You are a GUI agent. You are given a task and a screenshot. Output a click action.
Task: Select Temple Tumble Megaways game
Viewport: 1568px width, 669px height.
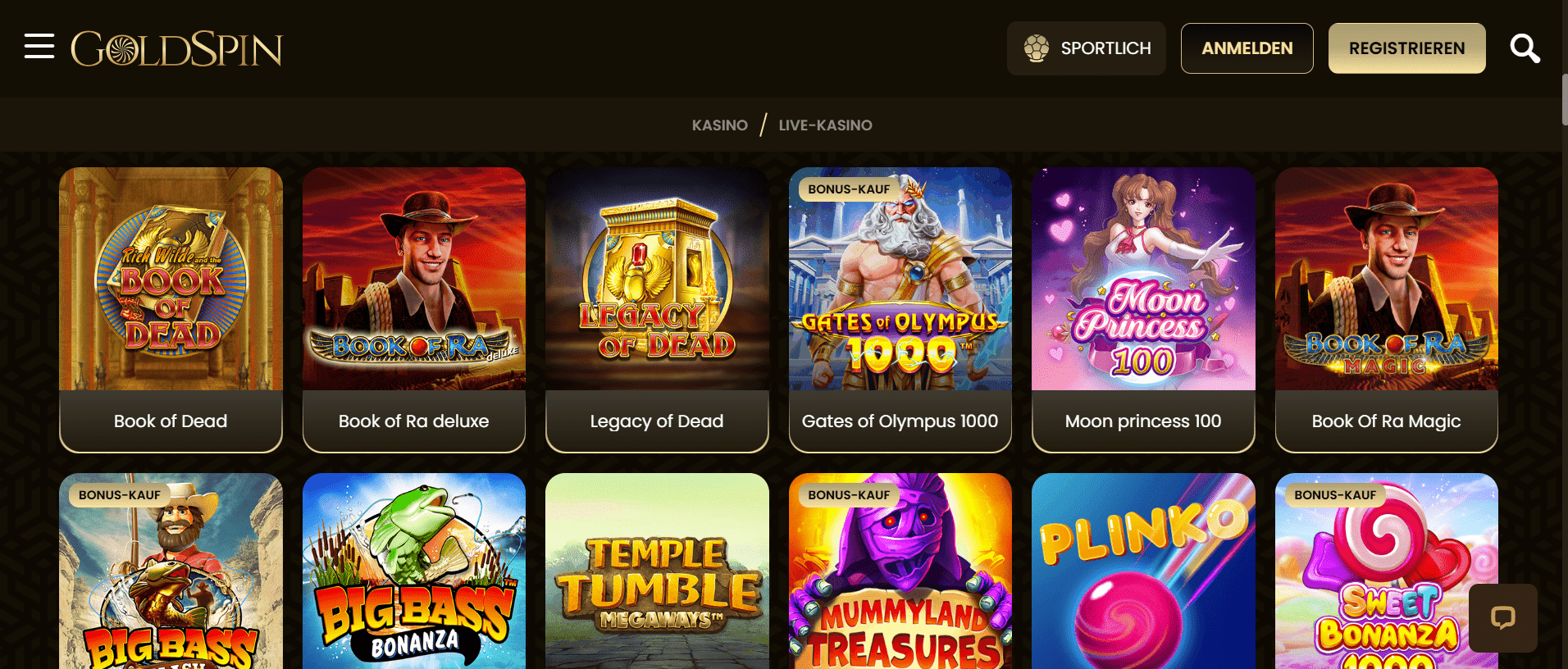click(x=657, y=571)
